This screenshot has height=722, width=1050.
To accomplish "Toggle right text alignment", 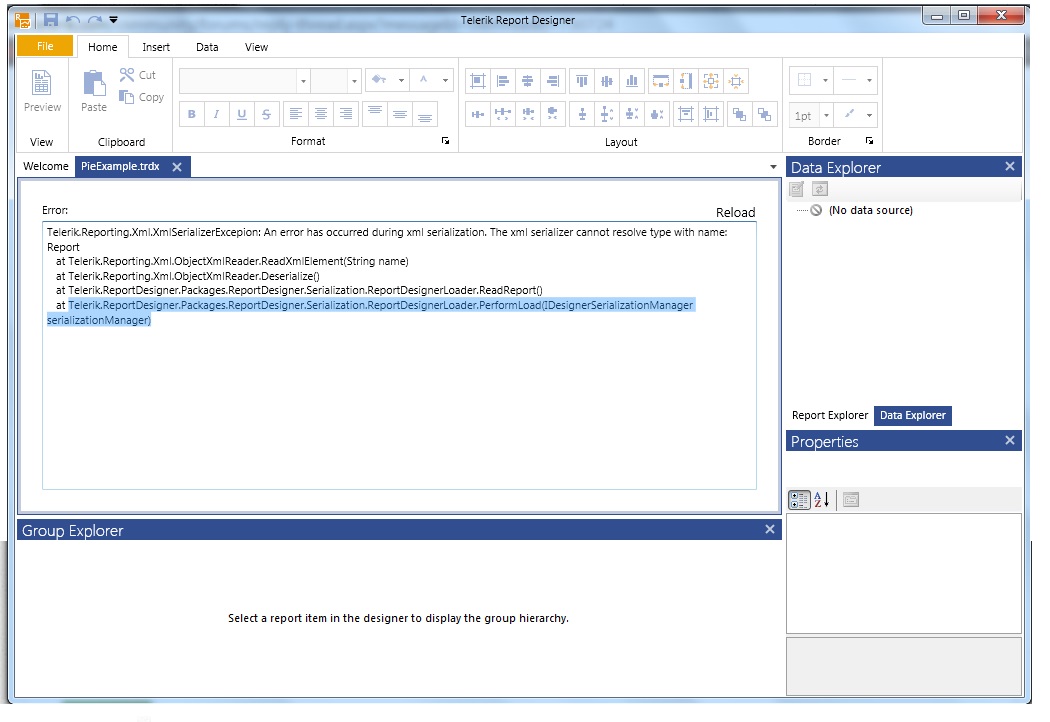I will point(346,115).
